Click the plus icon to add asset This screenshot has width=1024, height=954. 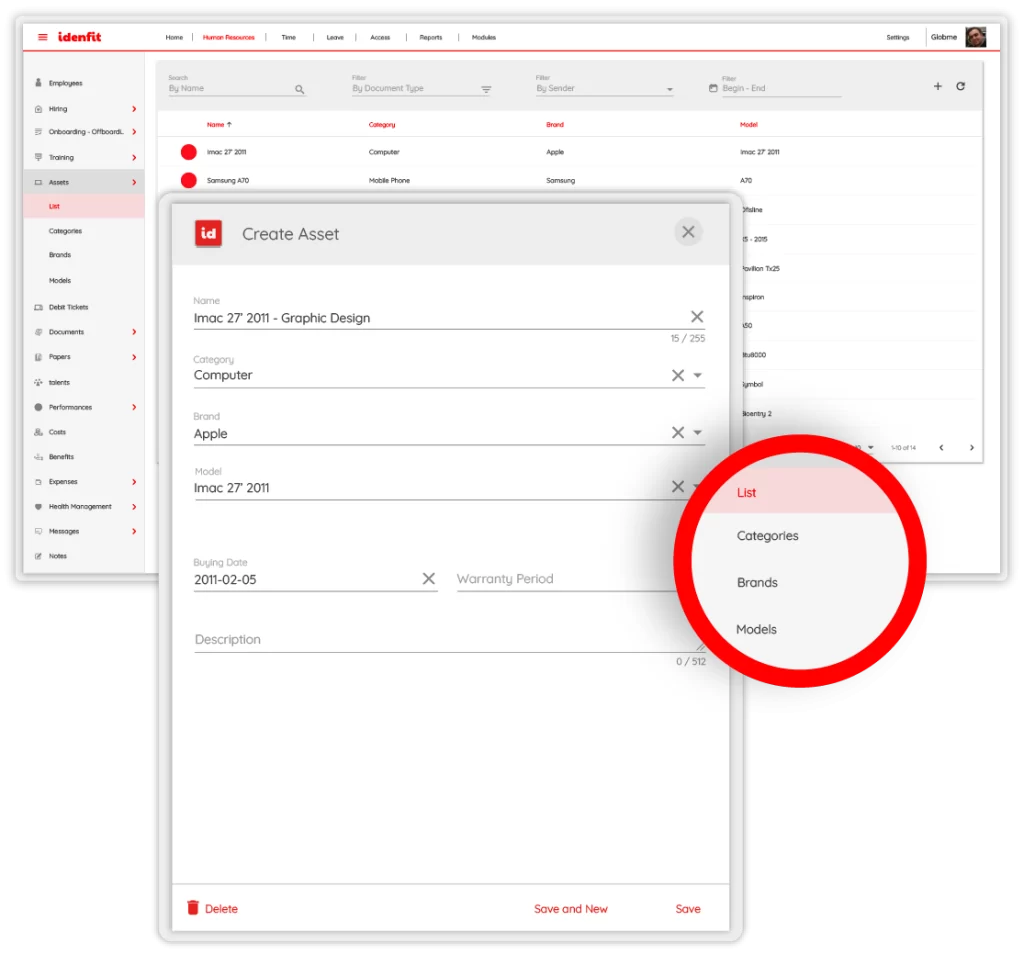[x=937, y=87]
